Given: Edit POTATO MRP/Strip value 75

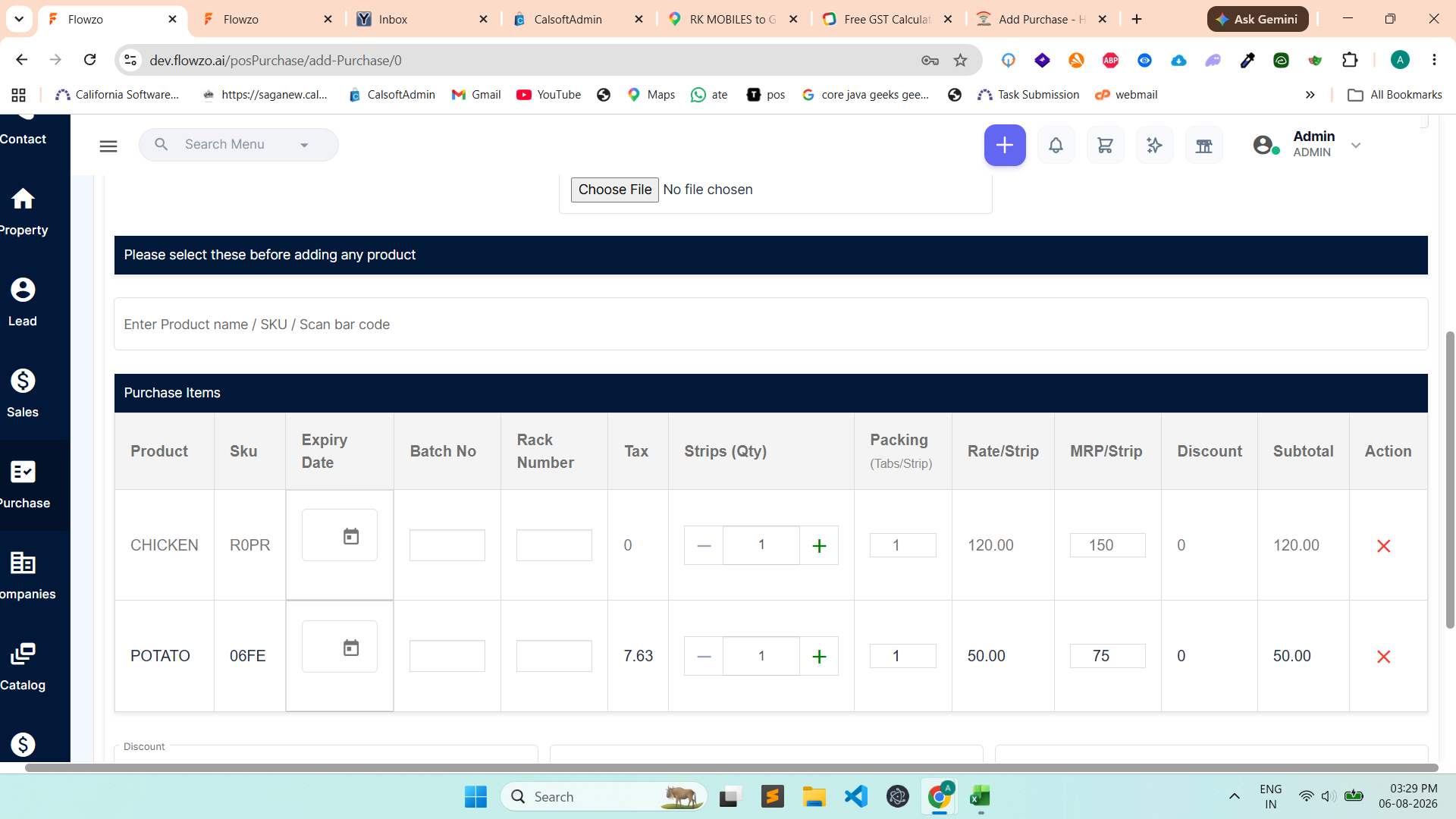Looking at the screenshot, I should coord(1108,656).
